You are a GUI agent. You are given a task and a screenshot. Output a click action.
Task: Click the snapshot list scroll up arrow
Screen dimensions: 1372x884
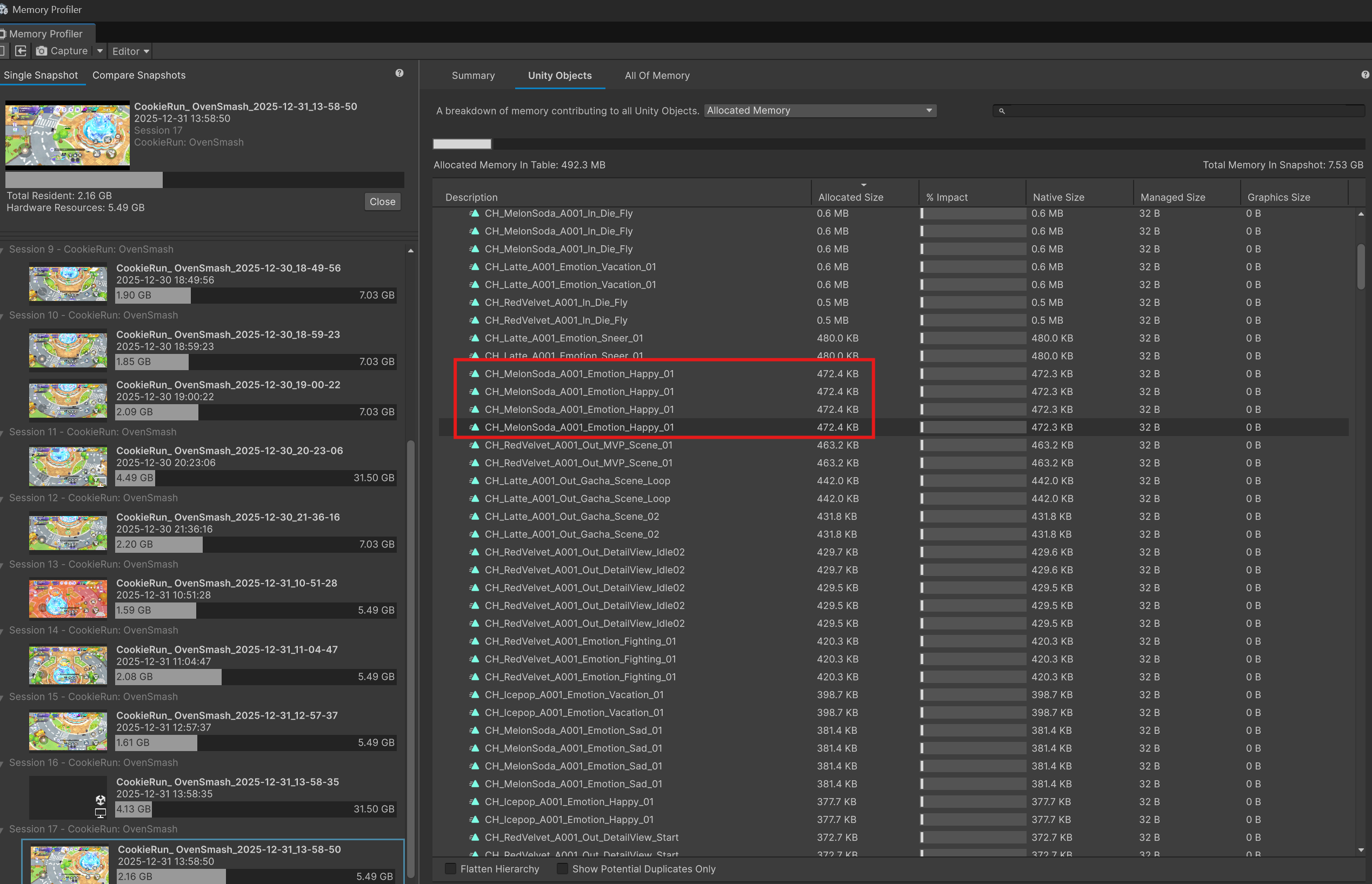[410, 251]
